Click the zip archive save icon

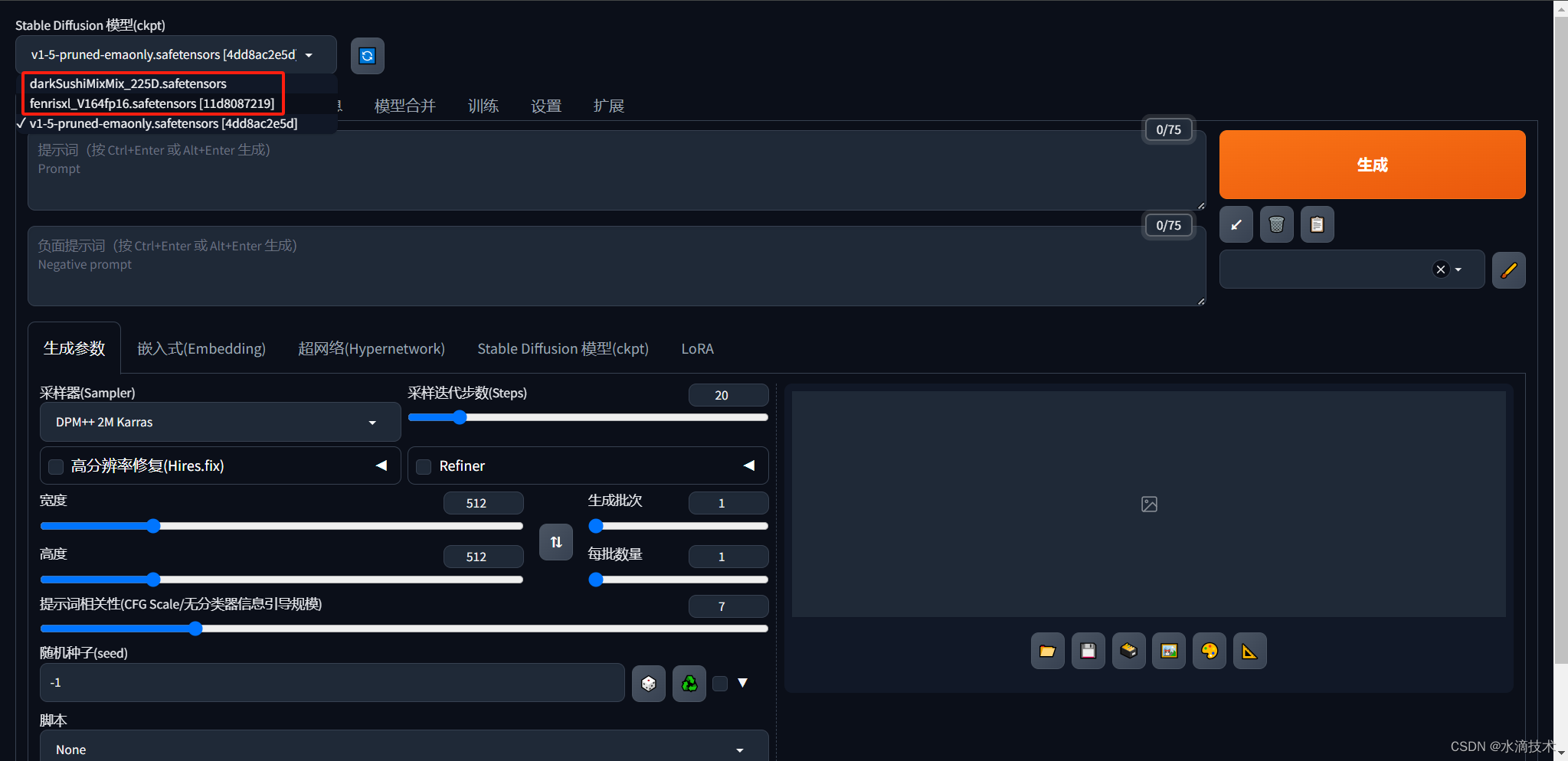pyautogui.click(x=1129, y=652)
